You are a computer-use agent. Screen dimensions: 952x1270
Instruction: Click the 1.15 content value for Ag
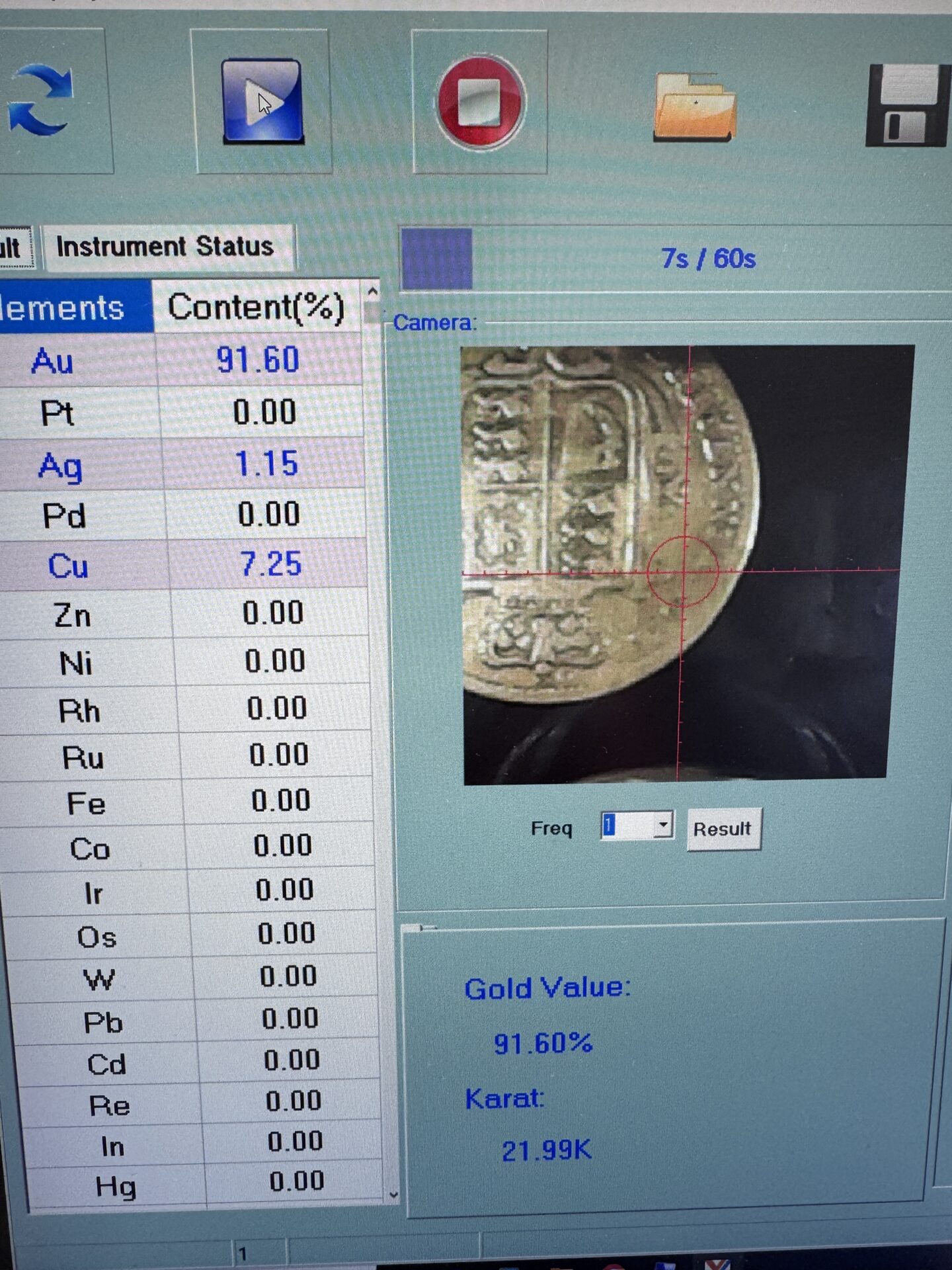(267, 464)
